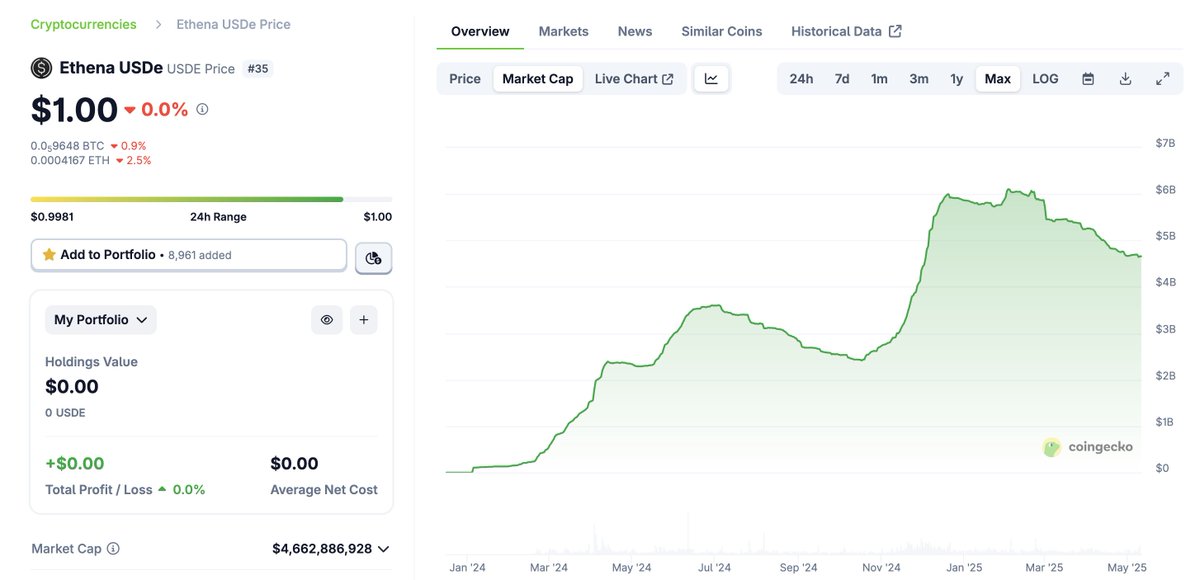Open the price info tooltip icon
1200x580 pixels.
202,109
